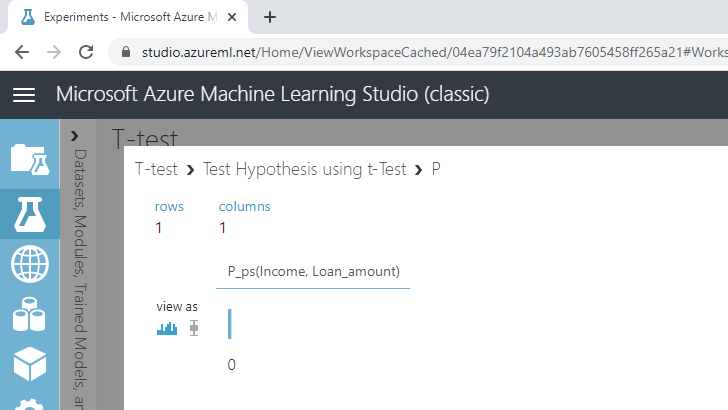
Task: Close the Experiments browser tab
Action: tap(232, 17)
